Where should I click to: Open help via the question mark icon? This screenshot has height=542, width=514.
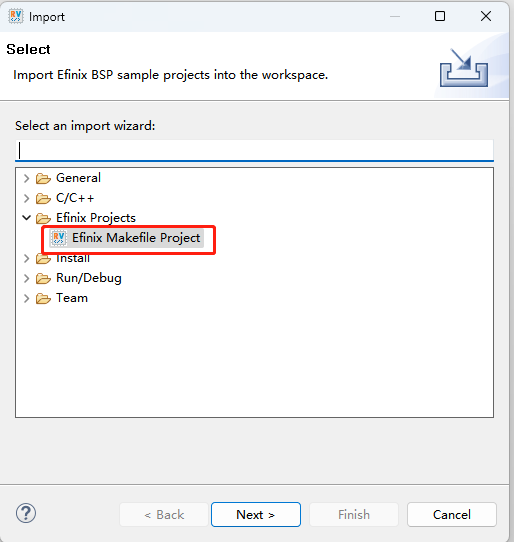coord(26,513)
